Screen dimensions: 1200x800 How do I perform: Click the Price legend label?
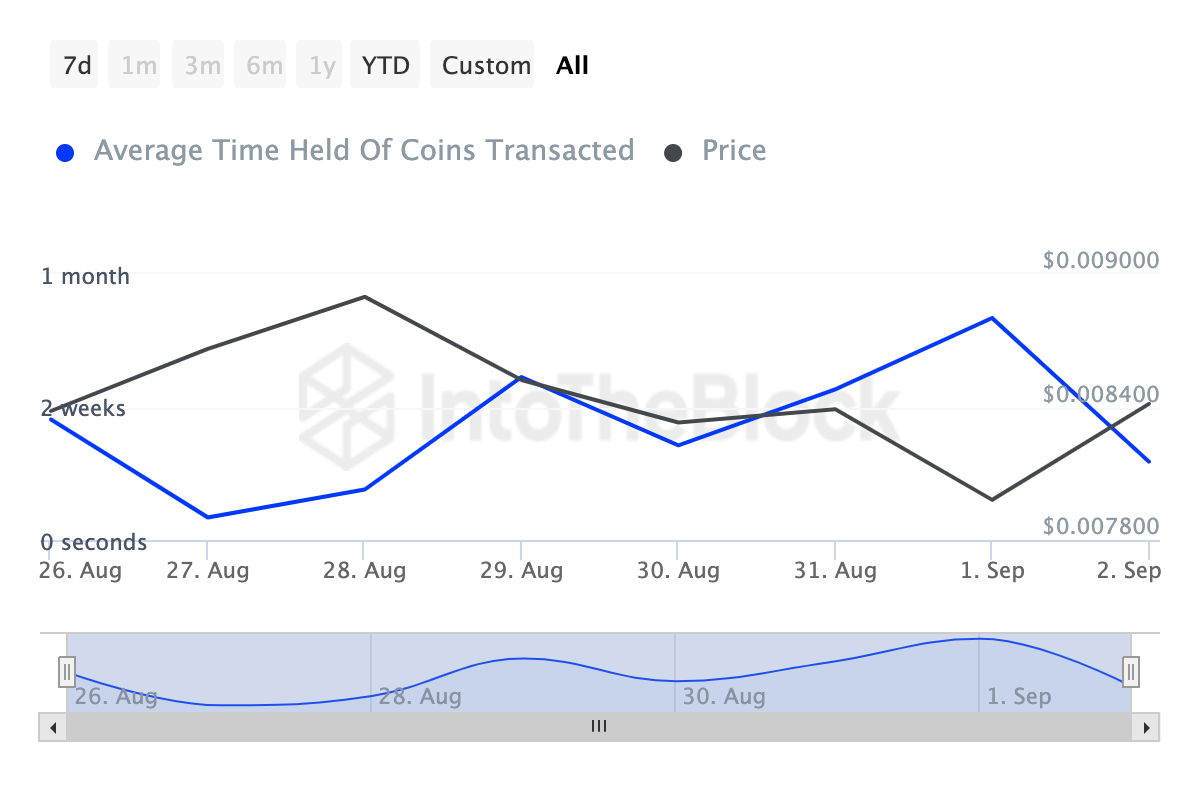[734, 151]
